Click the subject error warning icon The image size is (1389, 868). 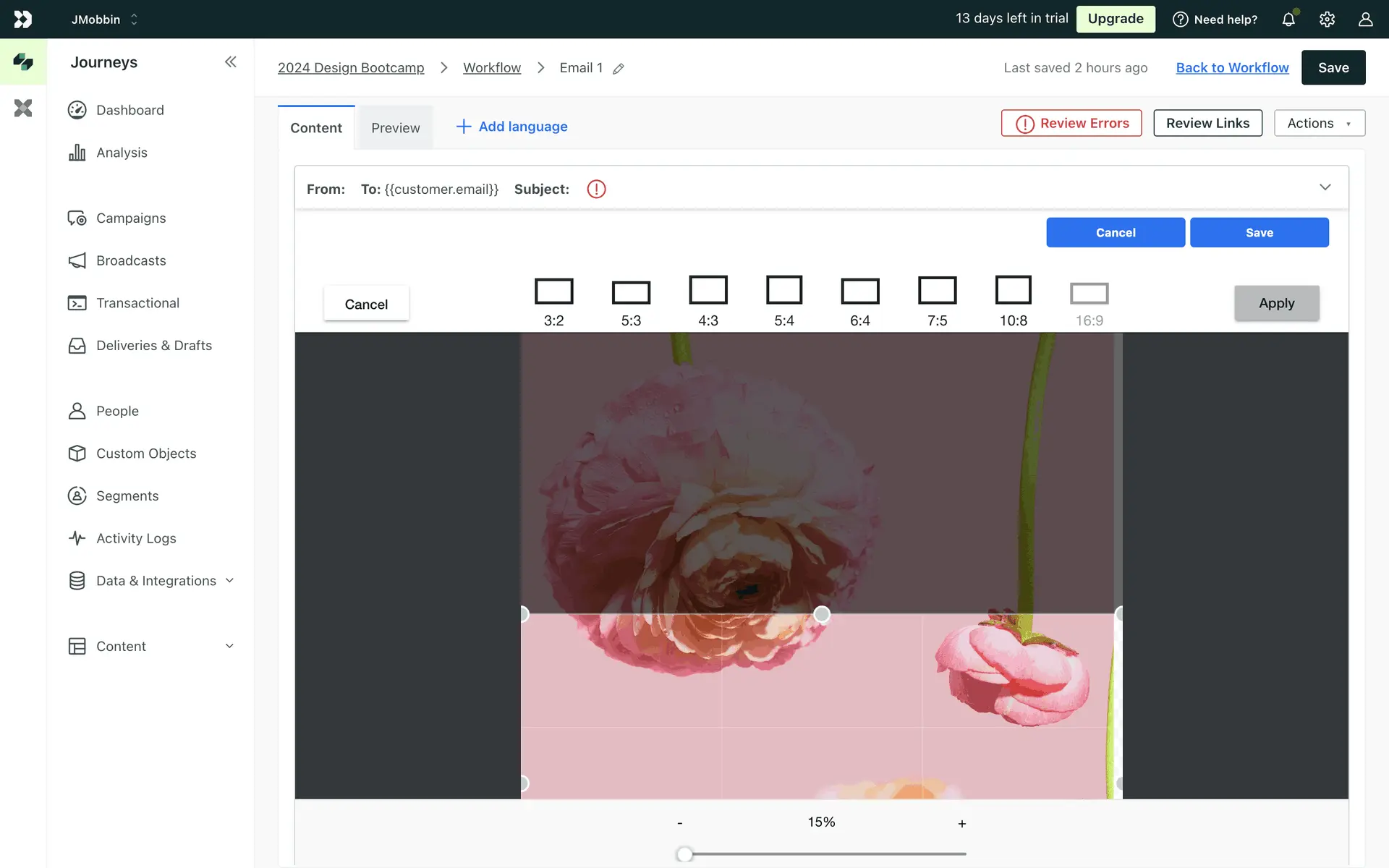(x=596, y=190)
